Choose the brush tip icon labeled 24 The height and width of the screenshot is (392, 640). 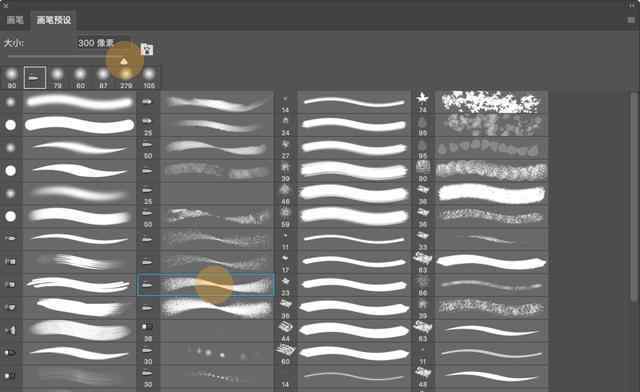(x=285, y=125)
